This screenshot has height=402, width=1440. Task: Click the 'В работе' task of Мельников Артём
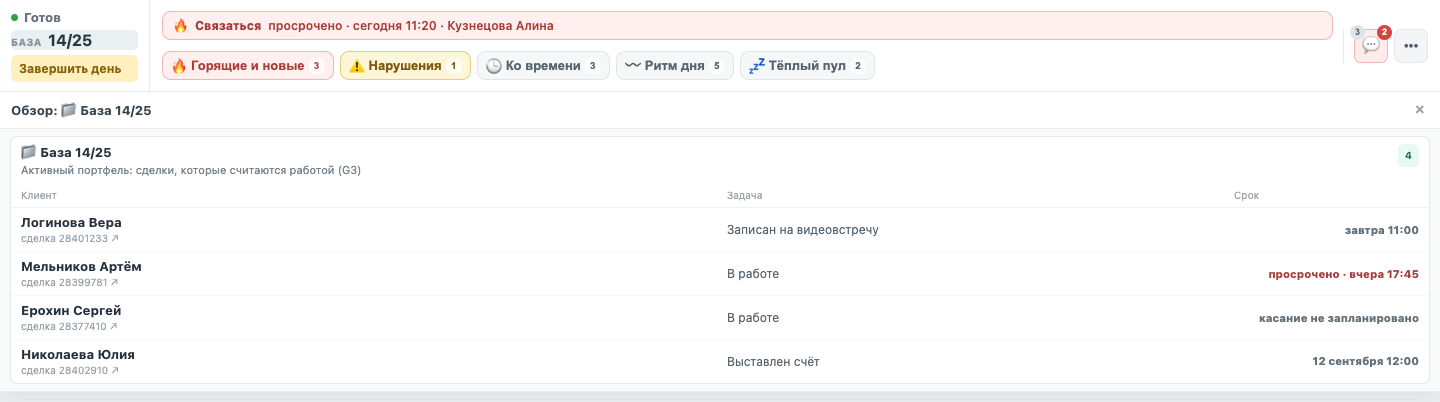(x=752, y=274)
